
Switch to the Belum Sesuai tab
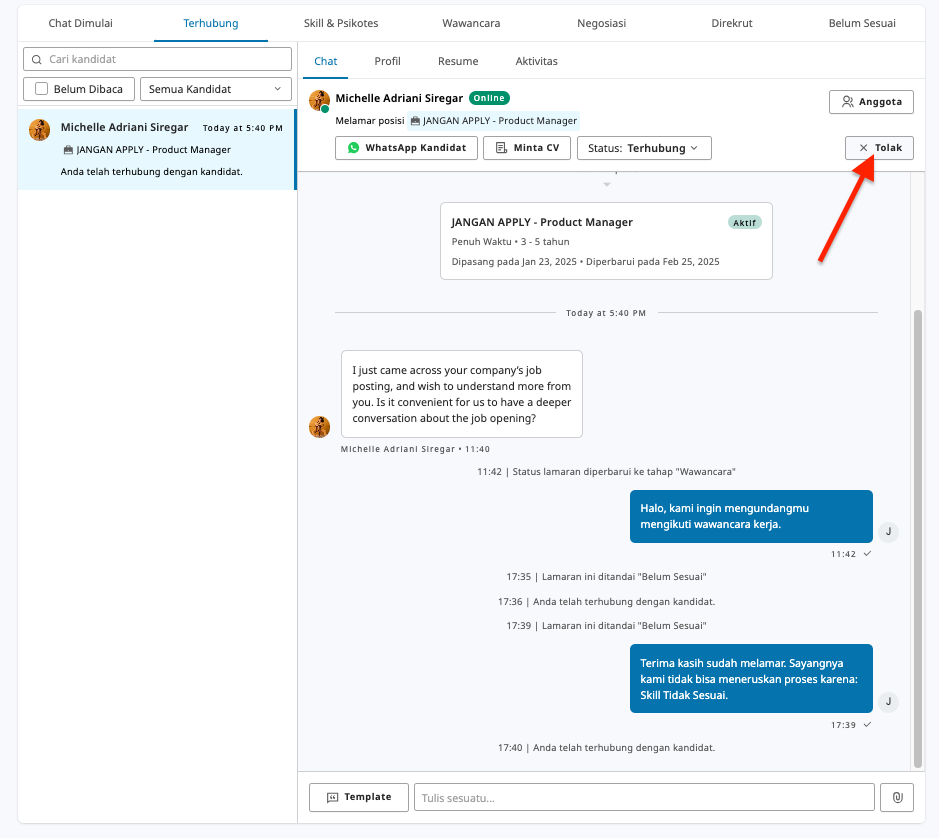point(862,23)
